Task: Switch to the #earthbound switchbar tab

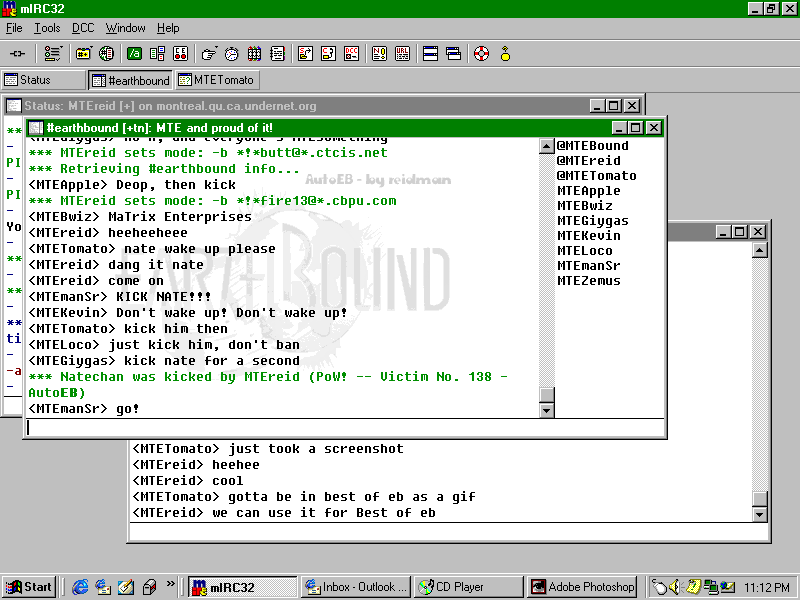Action: [x=131, y=80]
